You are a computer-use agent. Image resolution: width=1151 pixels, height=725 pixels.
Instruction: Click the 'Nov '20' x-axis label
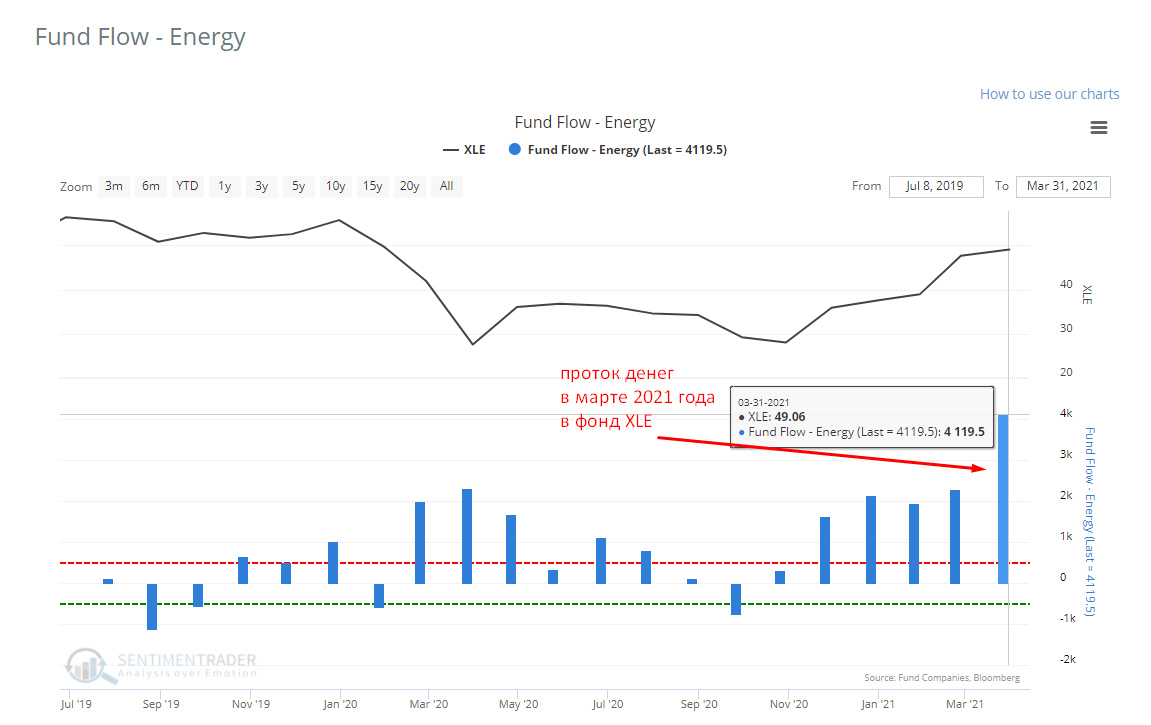[789, 704]
